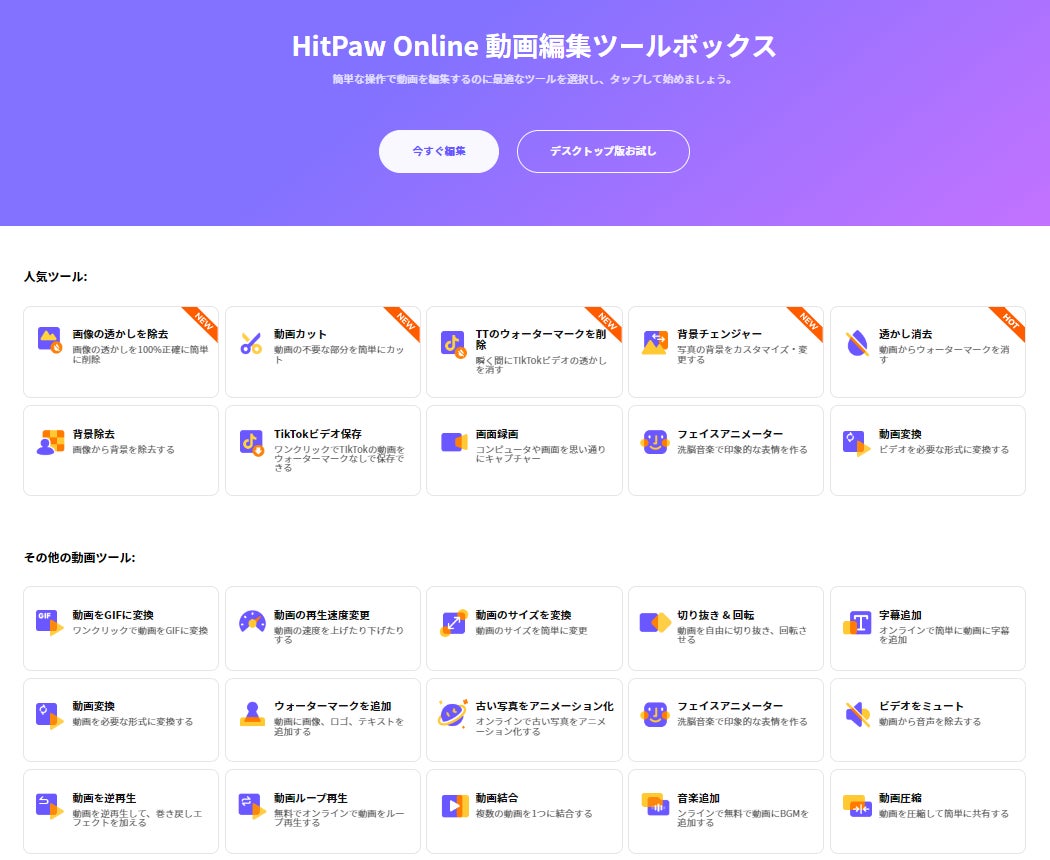Viewport: 1050px width, 860px height.
Task: Click the 動画を逆再生 title link
Action: click(104, 798)
